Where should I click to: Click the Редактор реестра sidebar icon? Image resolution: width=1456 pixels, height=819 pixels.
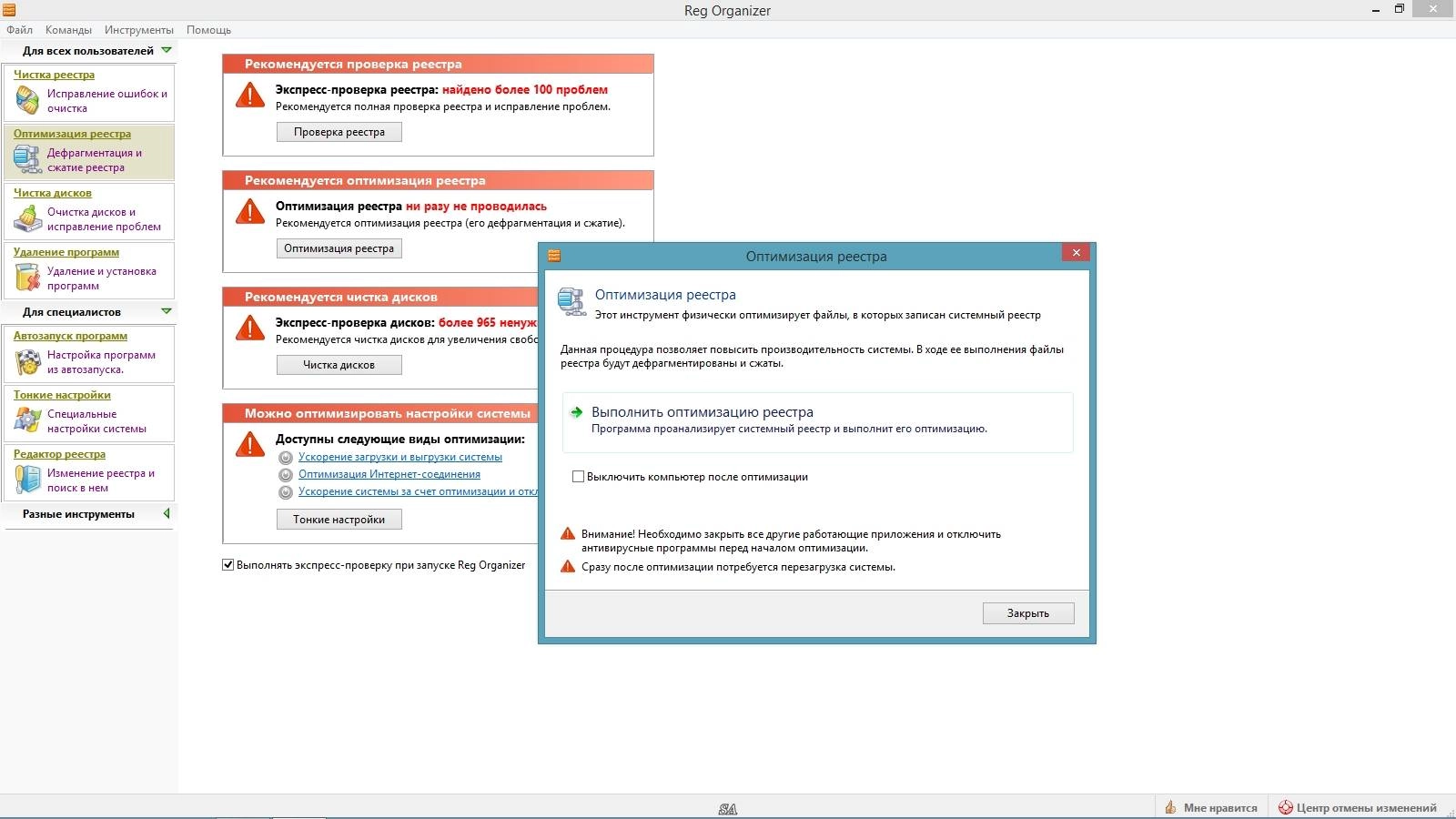click(x=27, y=480)
